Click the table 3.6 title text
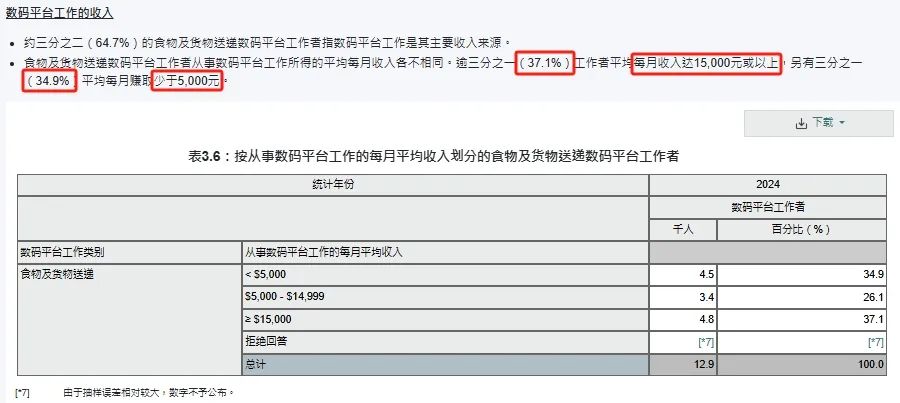 pos(433,157)
